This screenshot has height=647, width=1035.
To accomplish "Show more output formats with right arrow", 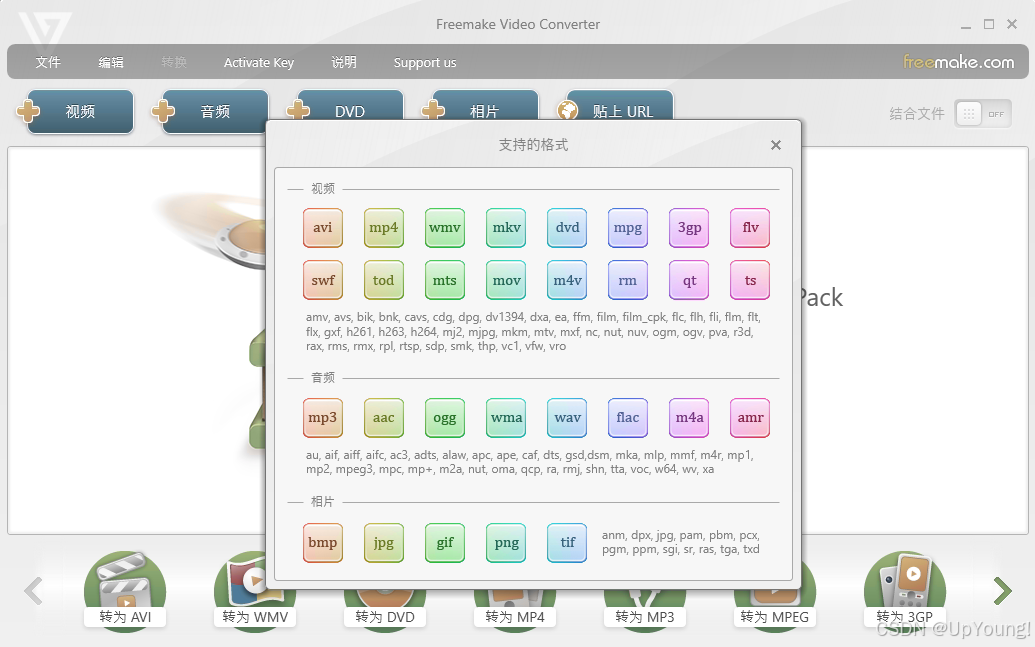I will pos(1002,591).
